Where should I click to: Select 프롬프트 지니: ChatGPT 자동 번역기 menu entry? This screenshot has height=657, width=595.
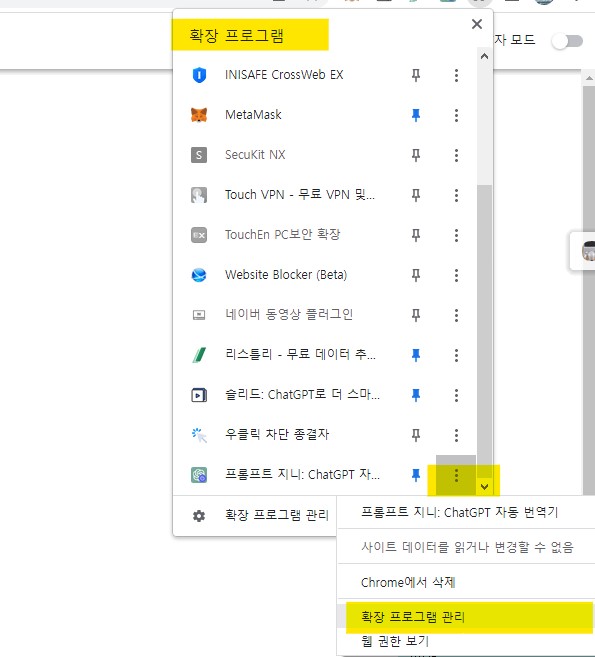pos(466,512)
